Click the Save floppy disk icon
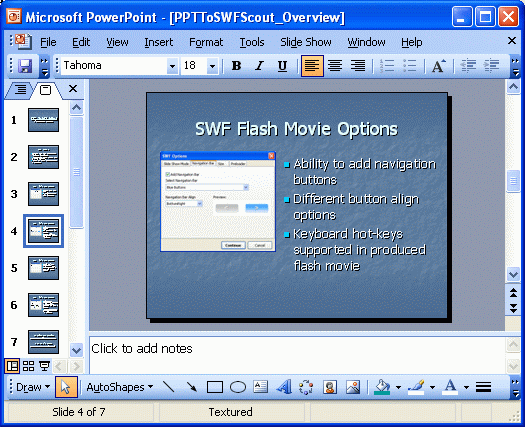This screenshot has width=525, height=427. pos(25,66)
